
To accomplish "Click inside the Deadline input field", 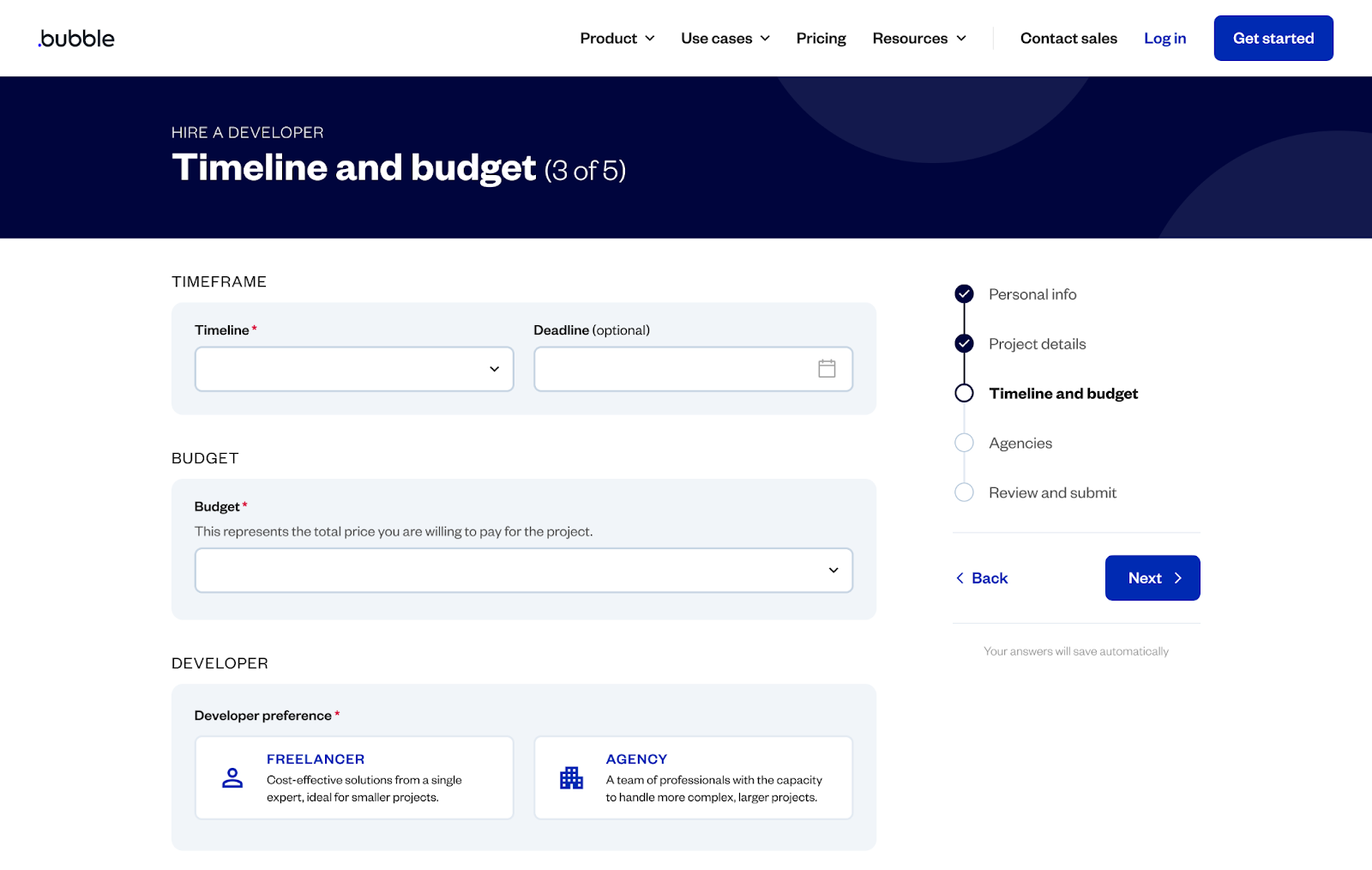I will 677,369.
